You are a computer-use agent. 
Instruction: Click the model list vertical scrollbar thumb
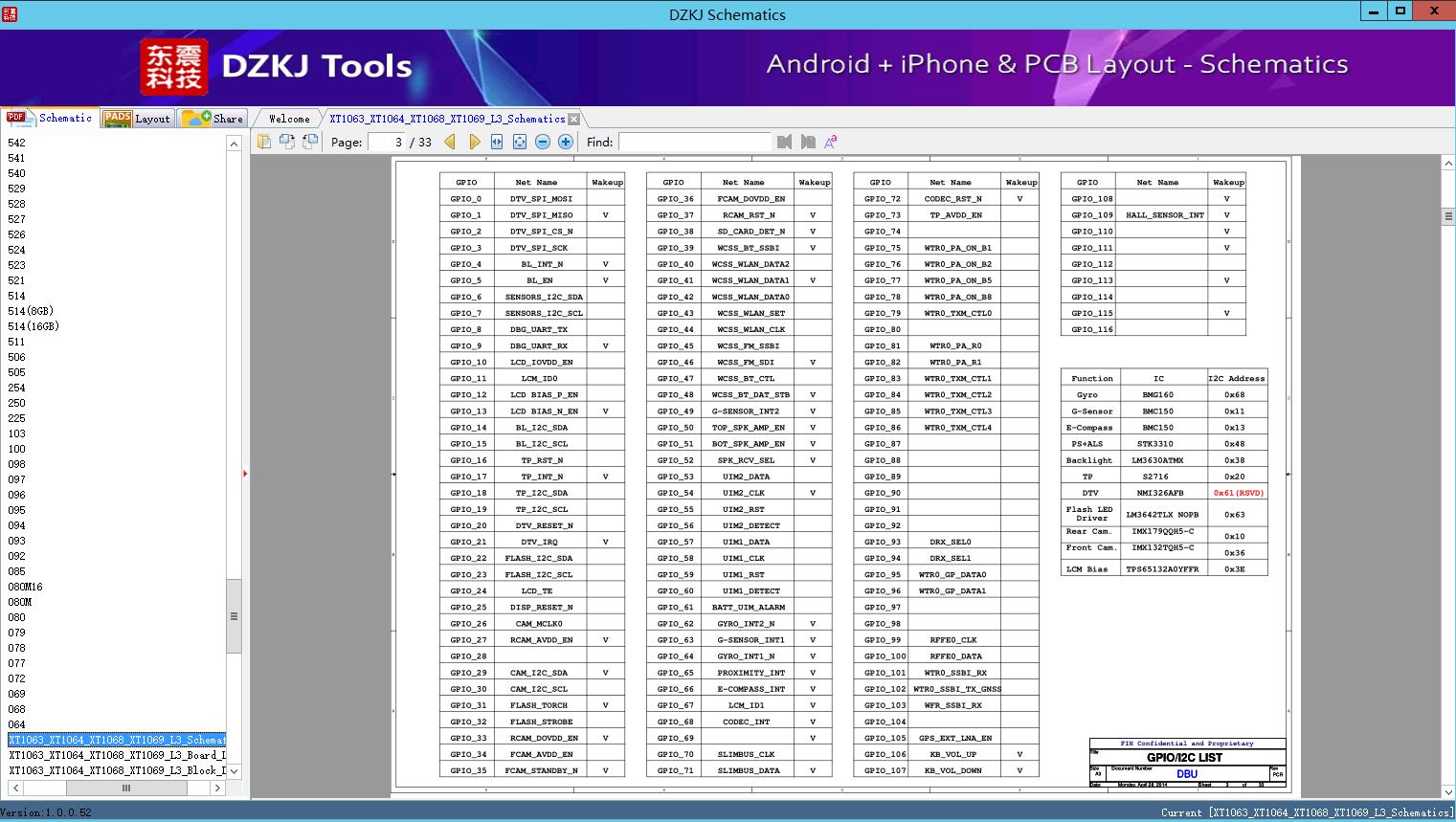(234, 616)
